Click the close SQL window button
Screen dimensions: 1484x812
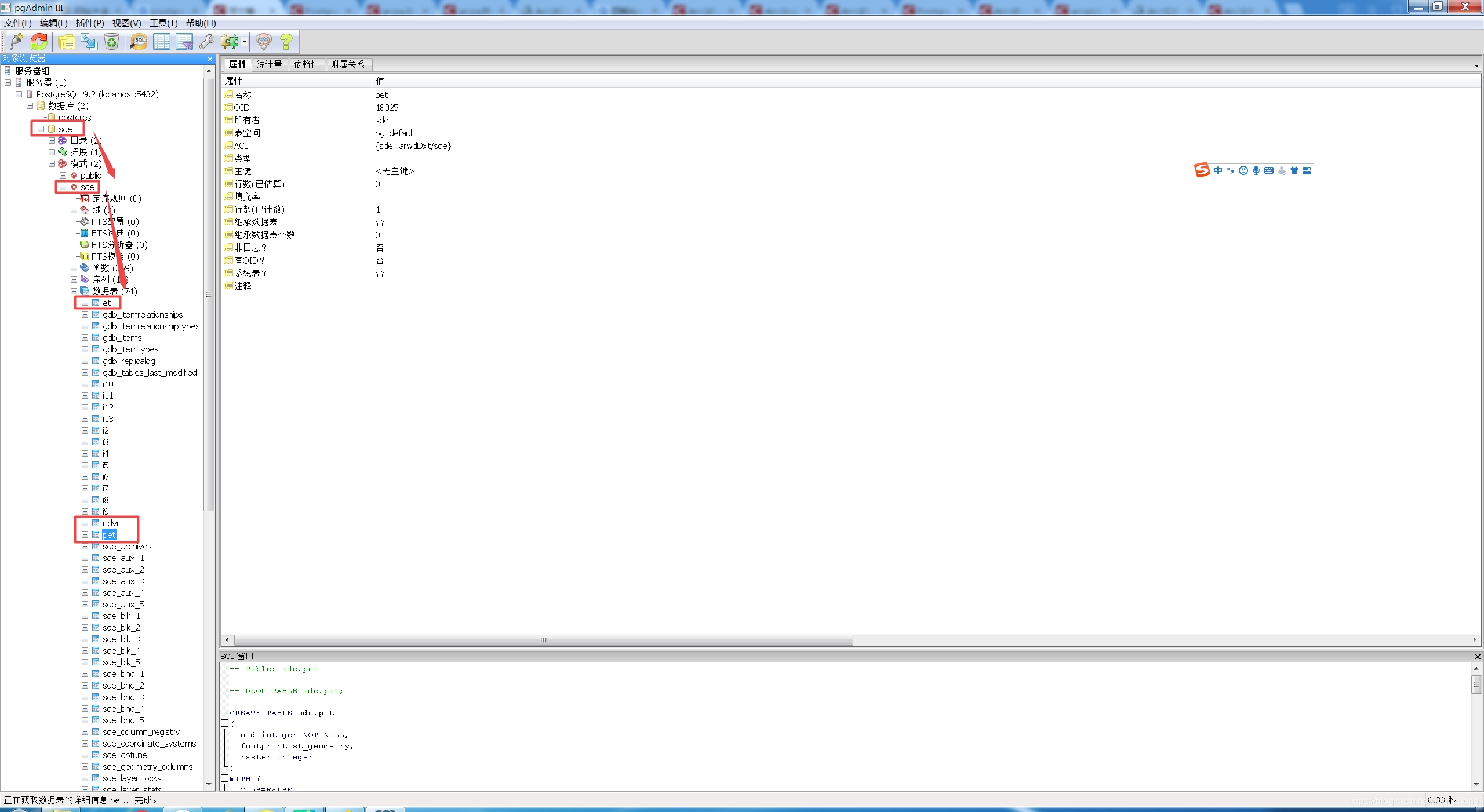point(1478,656)
